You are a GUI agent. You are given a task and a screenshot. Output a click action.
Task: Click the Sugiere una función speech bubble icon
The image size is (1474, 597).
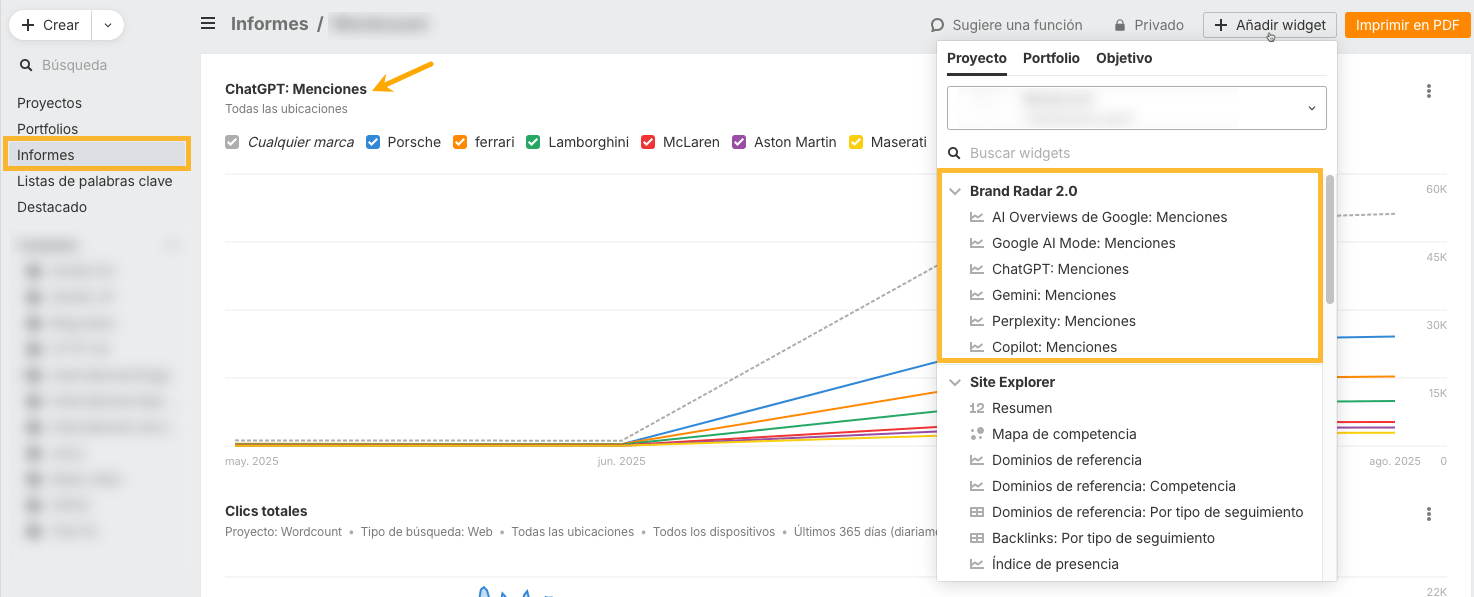coord(936,25)
